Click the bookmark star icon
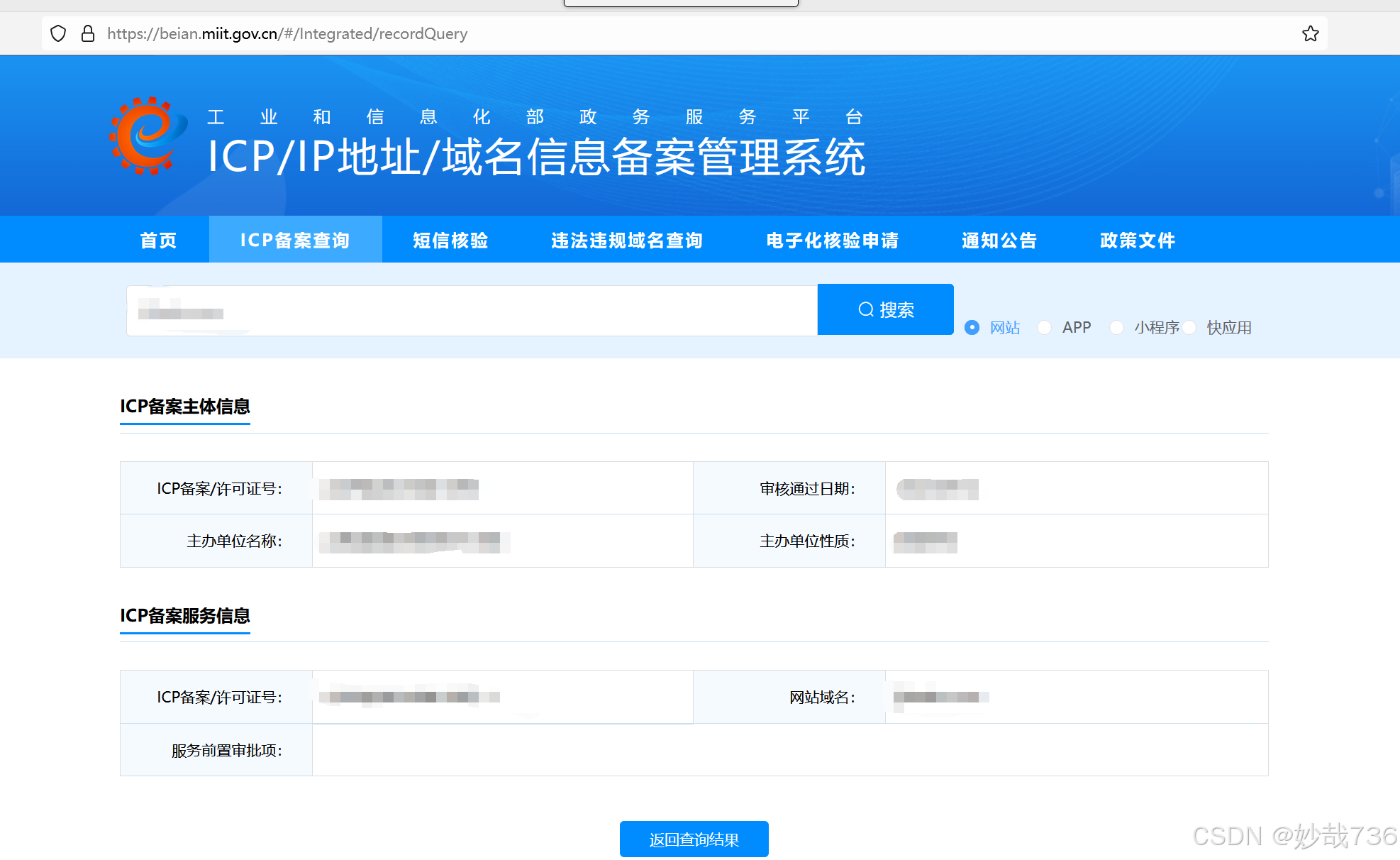This screenshot has height=860, width=1400. pyautogui.click(x=1310, y=33)
